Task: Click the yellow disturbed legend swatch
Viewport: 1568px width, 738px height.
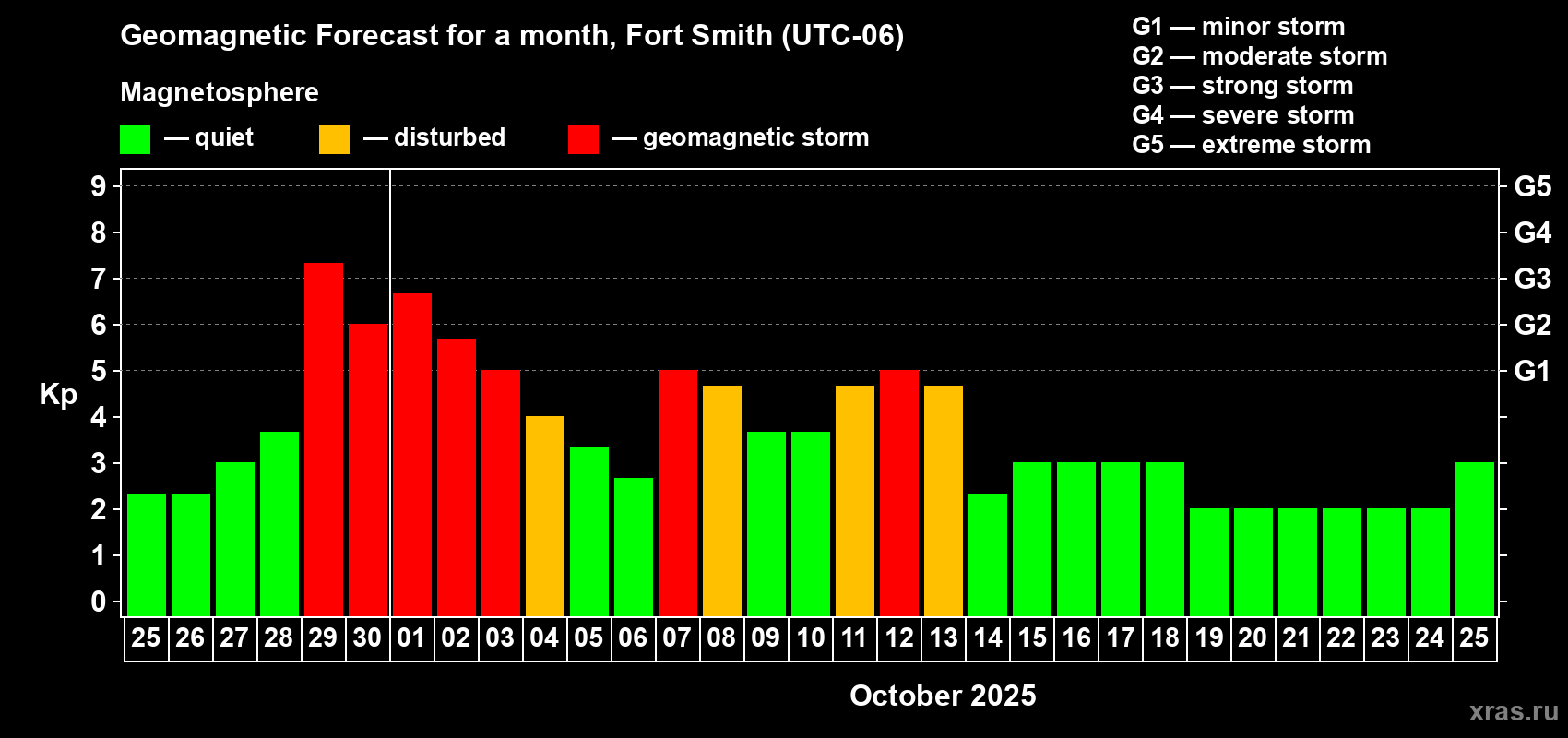Action: (x=334, y=139)
